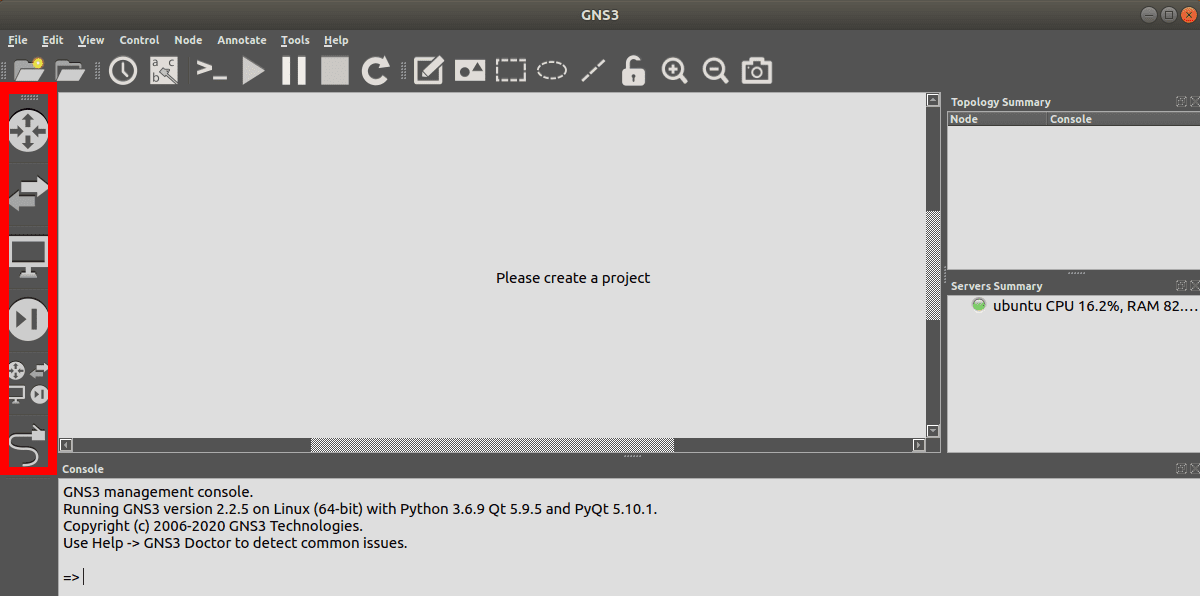The image size is (1200, 596).
Task: Click the Zoom in magnifier icon
Action: (675, 70)
